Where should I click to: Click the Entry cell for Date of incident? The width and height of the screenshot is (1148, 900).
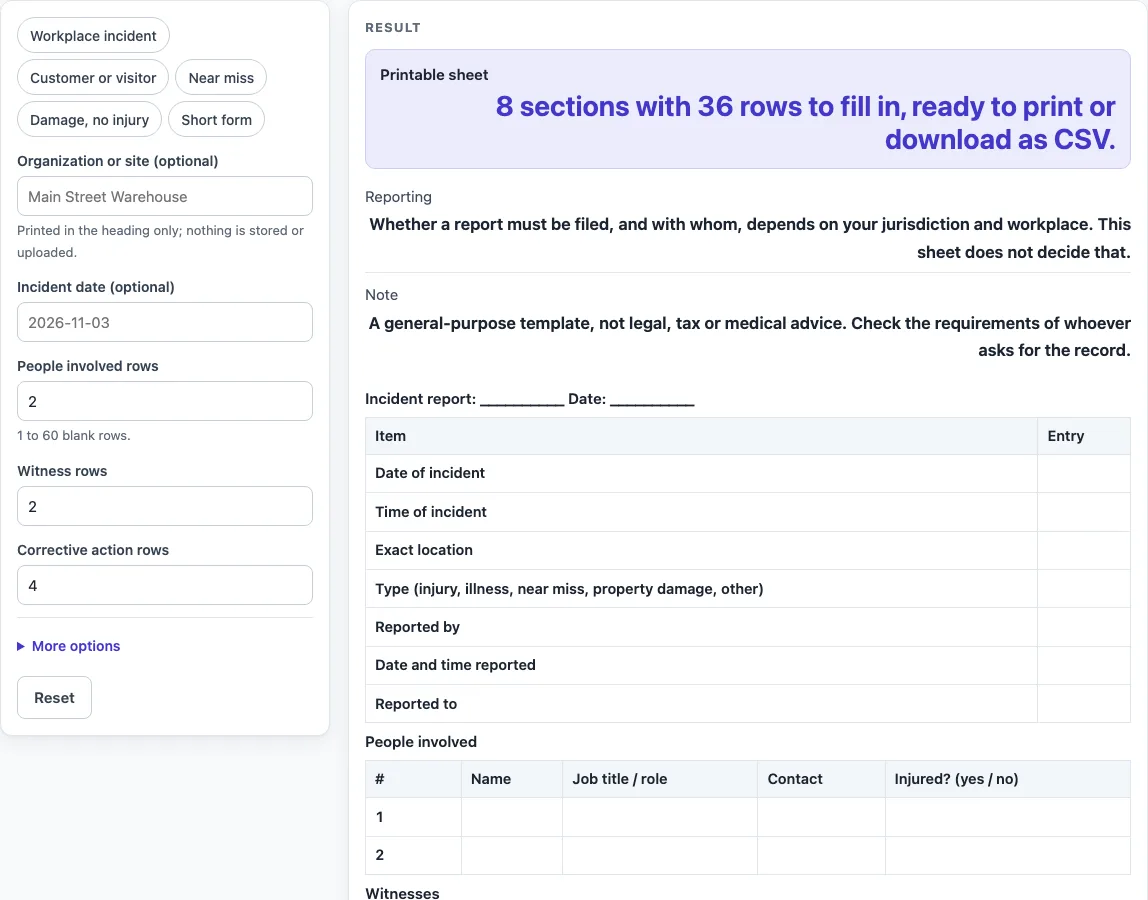coord(1084,473)
